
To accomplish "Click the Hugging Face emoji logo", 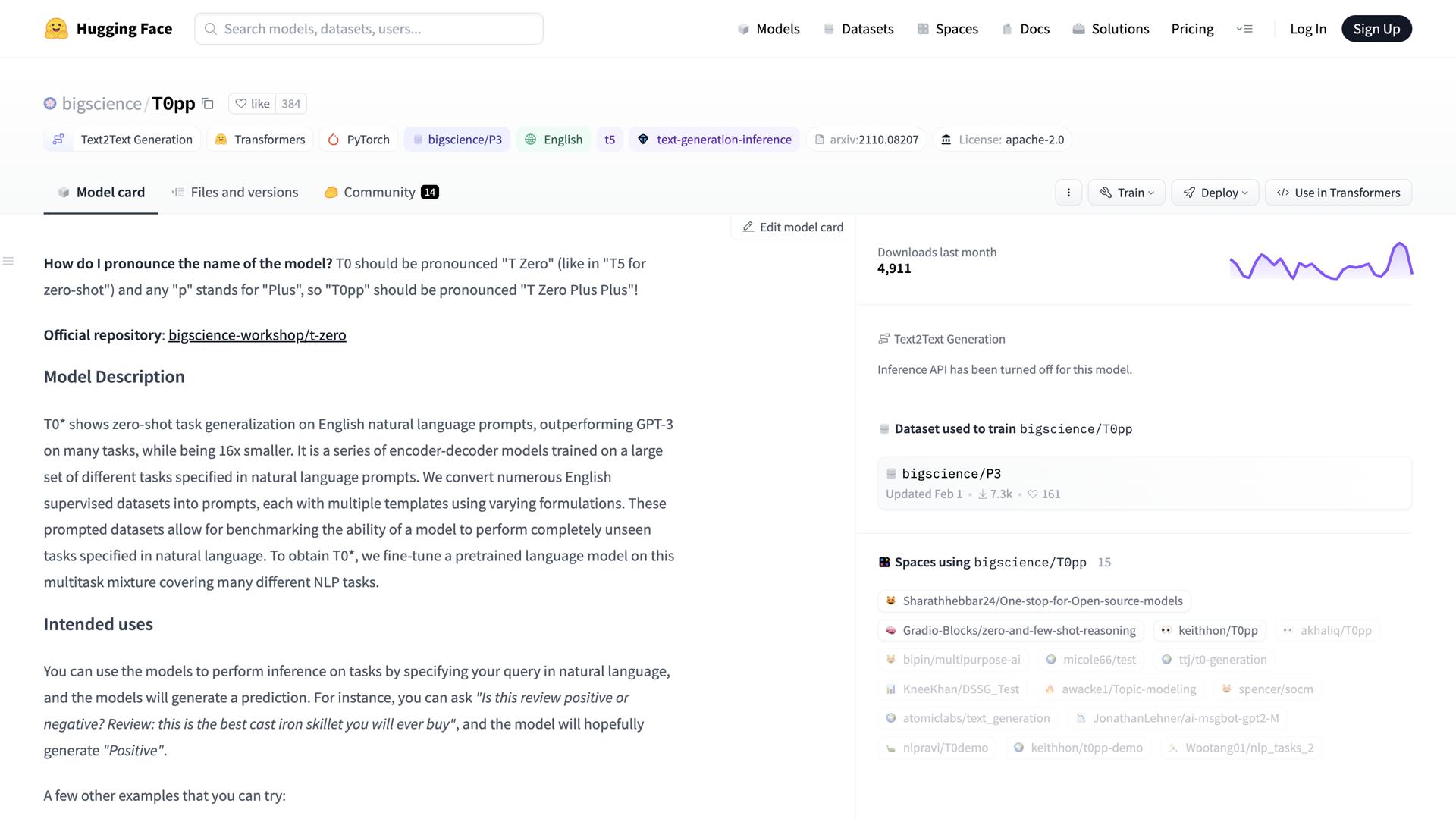I will click(x=56, y=29).
